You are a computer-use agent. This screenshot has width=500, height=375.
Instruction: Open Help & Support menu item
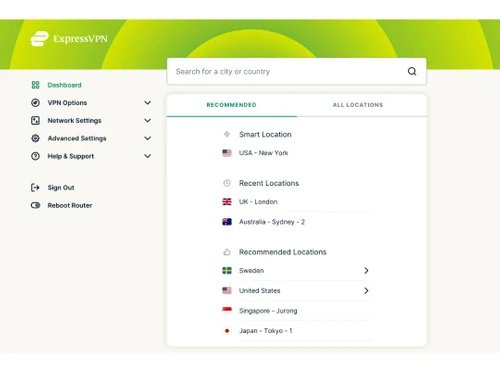(71, 156)
